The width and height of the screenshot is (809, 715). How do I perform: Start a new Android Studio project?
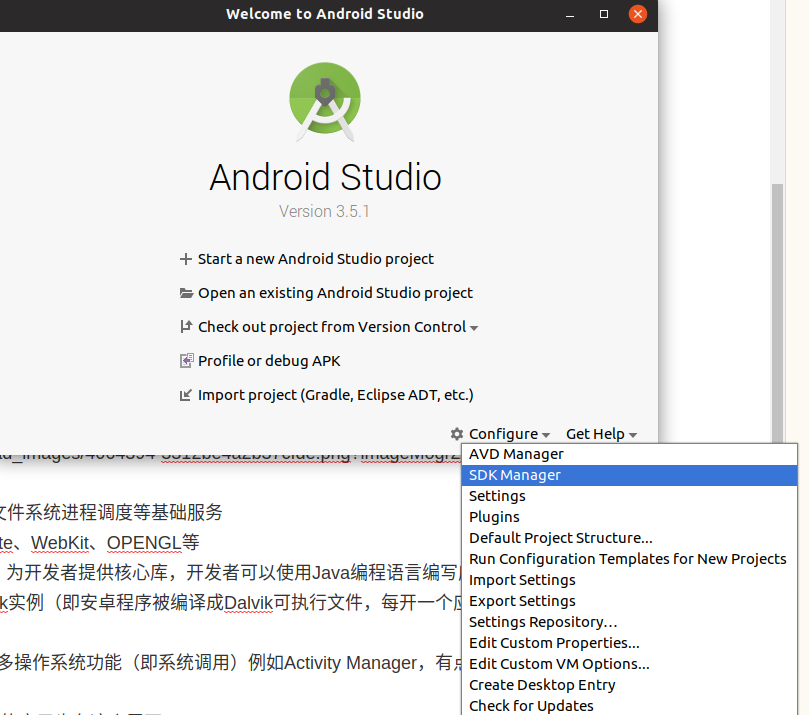(x=315, y=259)
